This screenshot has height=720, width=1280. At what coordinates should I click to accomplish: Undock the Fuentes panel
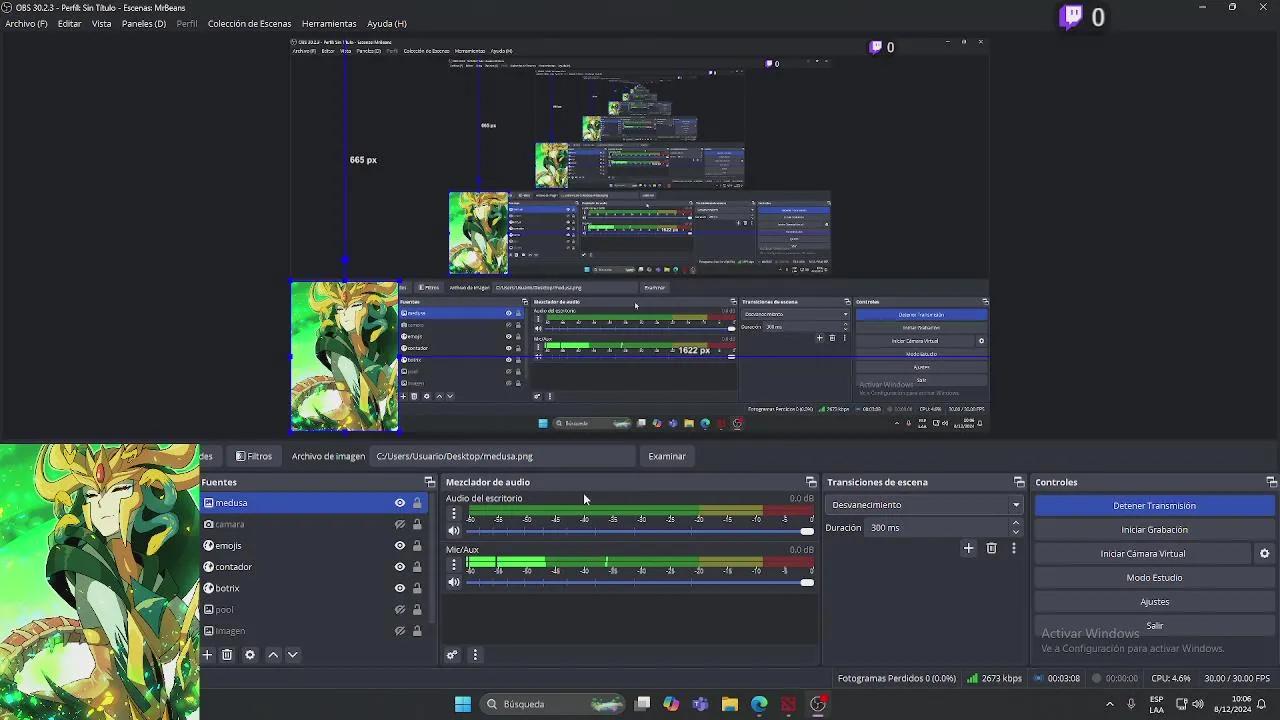point(429,482)
